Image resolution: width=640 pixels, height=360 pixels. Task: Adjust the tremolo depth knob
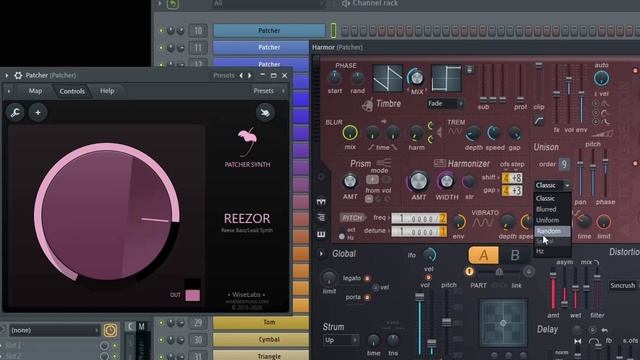[x=473, y=133]
